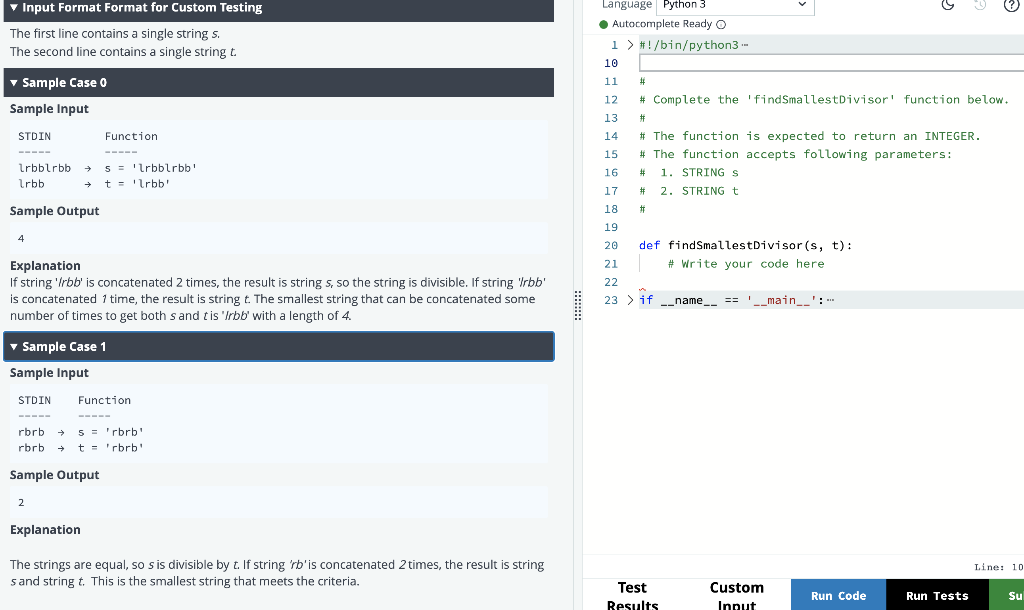1024x610 pixels.
Task: Collapse the Sample Case 0 section
Action: [12, 82]
